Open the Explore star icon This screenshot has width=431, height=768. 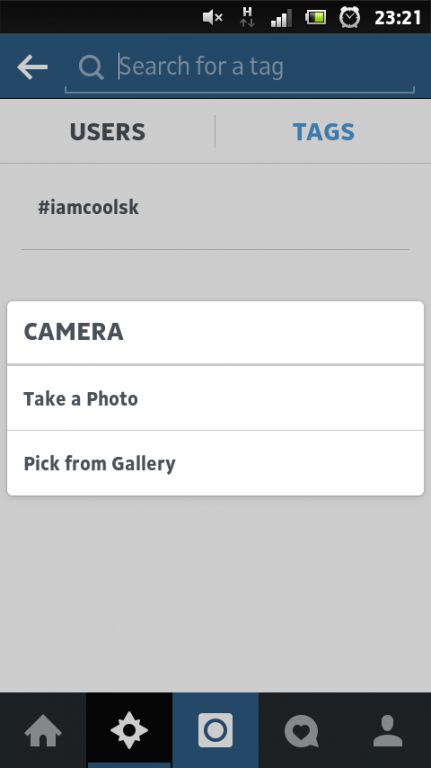[129, 730]
